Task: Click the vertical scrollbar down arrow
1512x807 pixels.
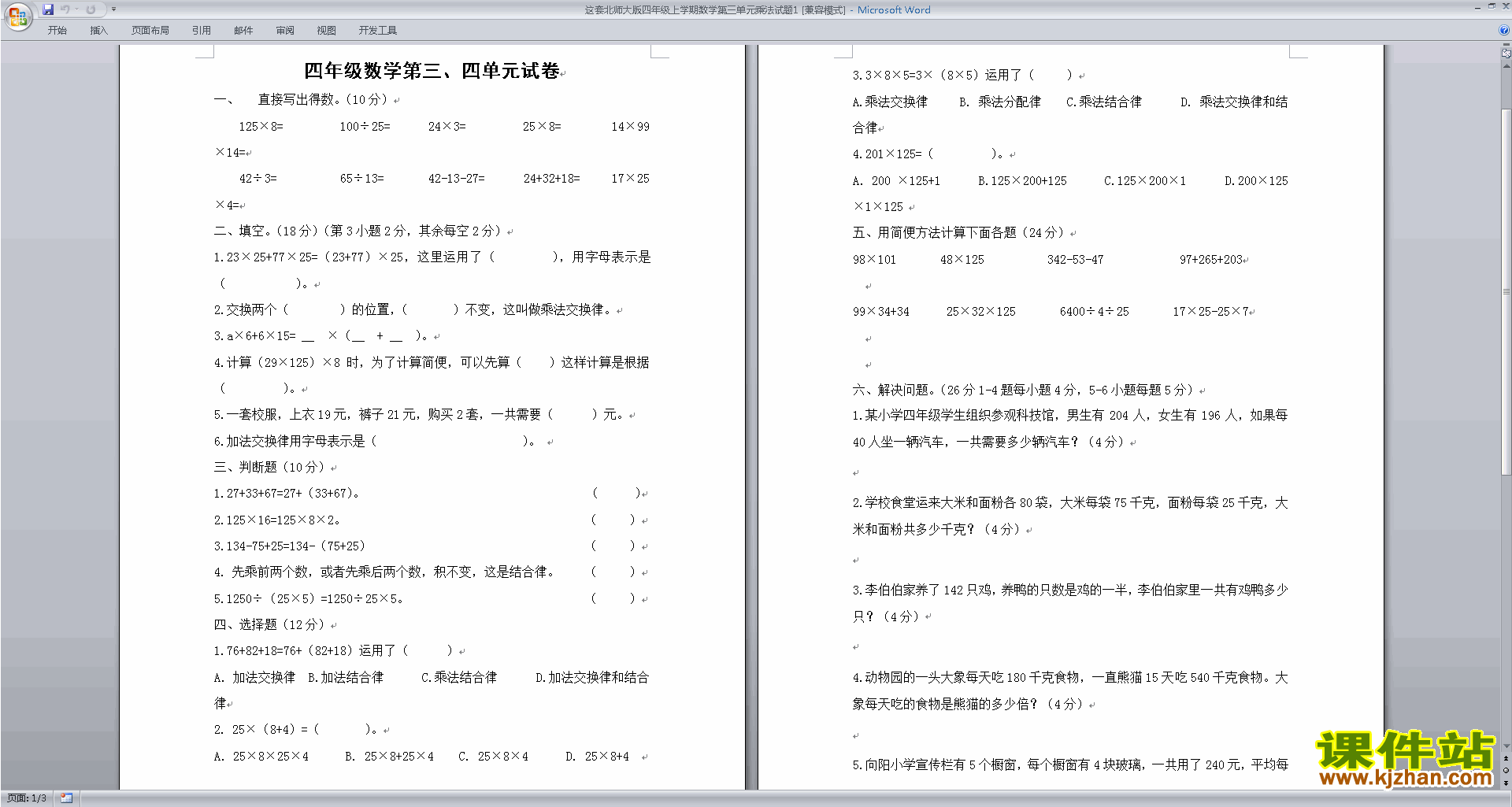Action: [x=1506, y=746]
